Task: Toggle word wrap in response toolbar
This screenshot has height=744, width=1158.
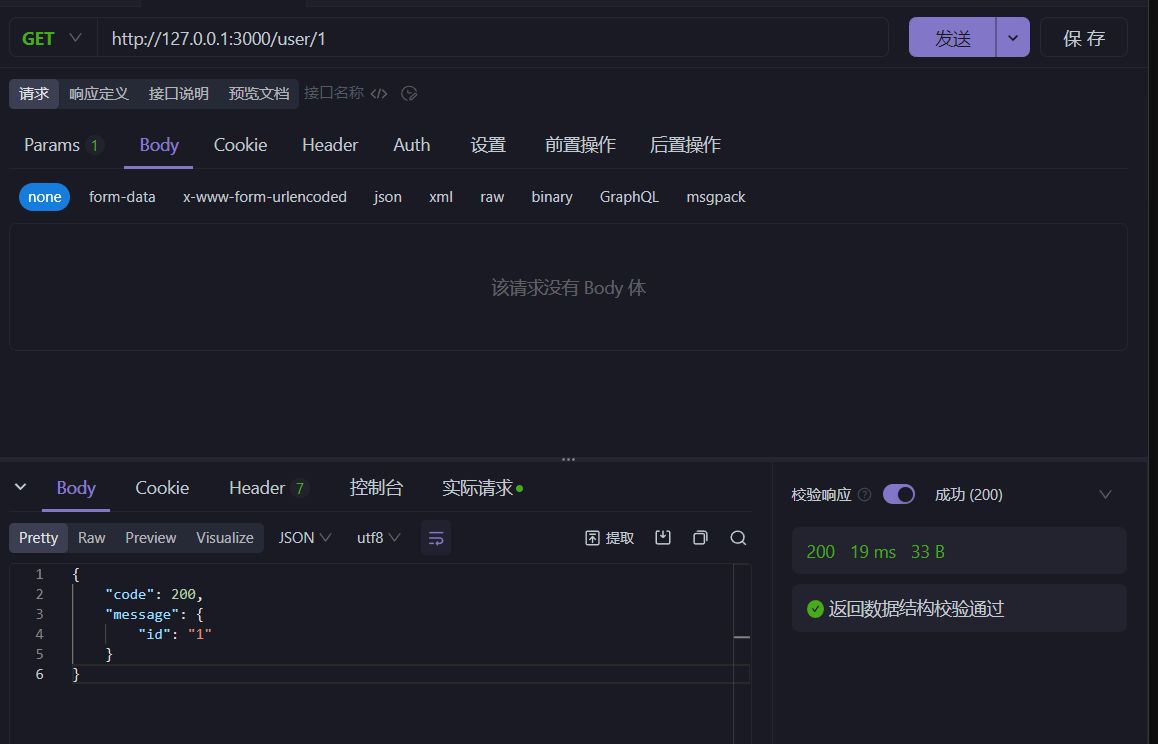Action: click(x=436, y=538)
